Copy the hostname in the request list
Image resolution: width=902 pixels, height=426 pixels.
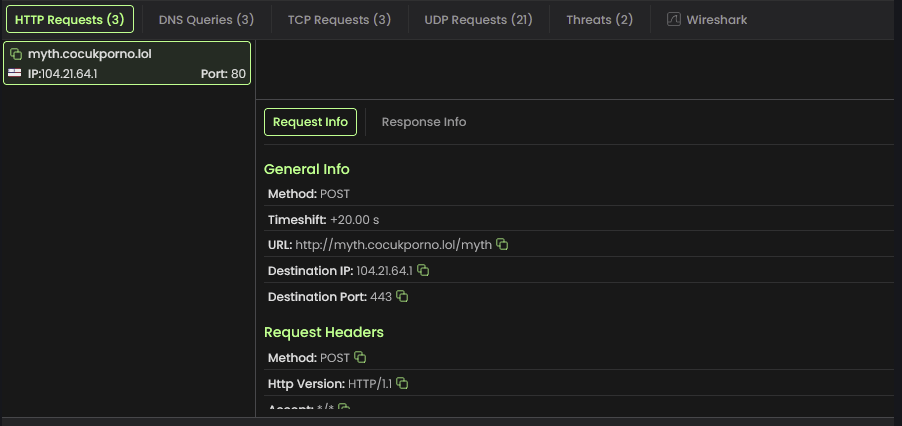point(17,54)
